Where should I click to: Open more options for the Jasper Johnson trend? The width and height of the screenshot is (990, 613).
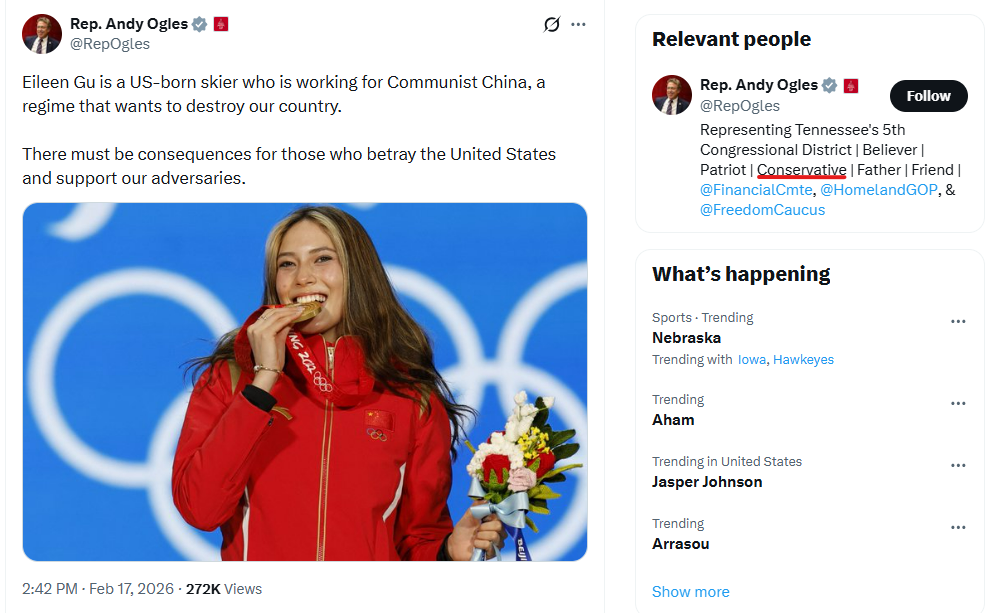tap(958, 466)
